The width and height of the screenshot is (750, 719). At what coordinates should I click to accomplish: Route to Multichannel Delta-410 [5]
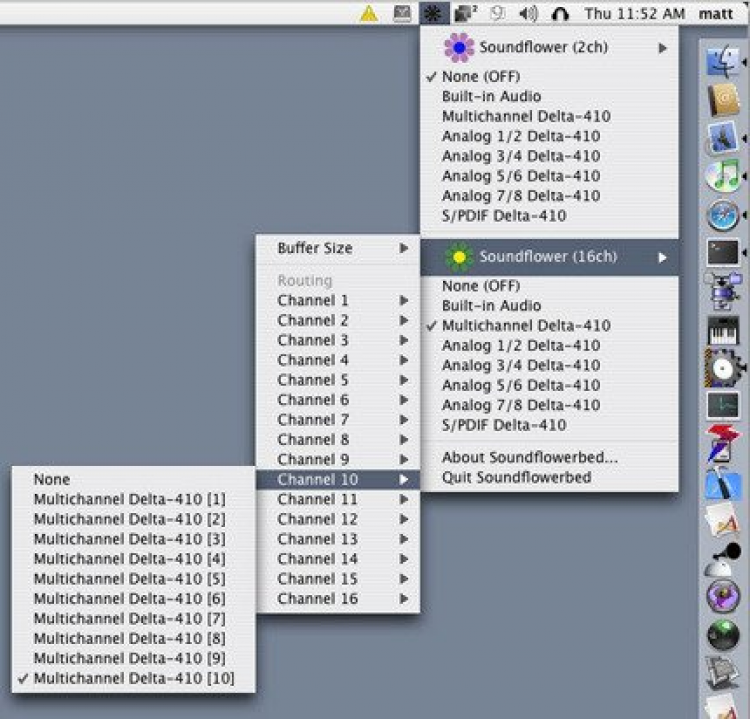pyautogui.click(x=134, y=579)
